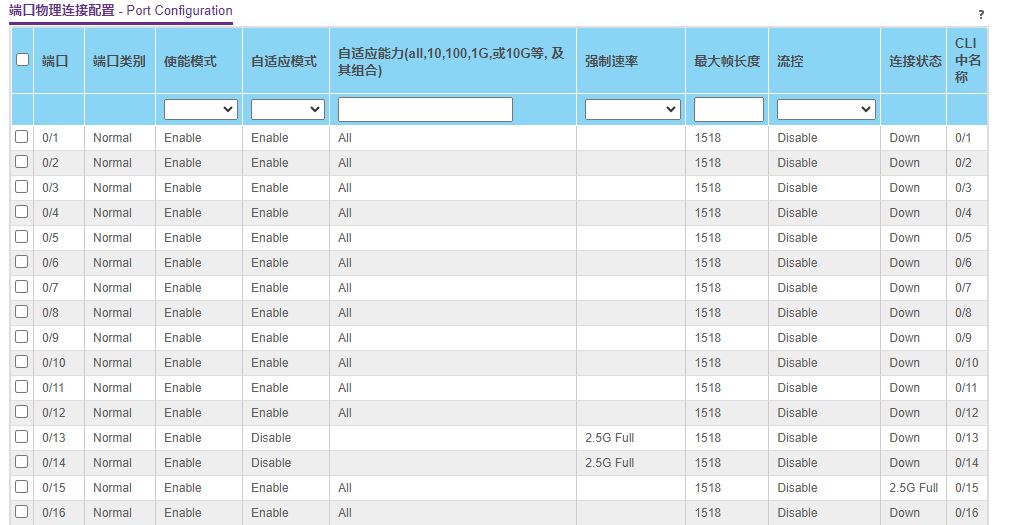
Task: Click 2.5G Full link status of 0/15
Action: [x=914, y=488]
